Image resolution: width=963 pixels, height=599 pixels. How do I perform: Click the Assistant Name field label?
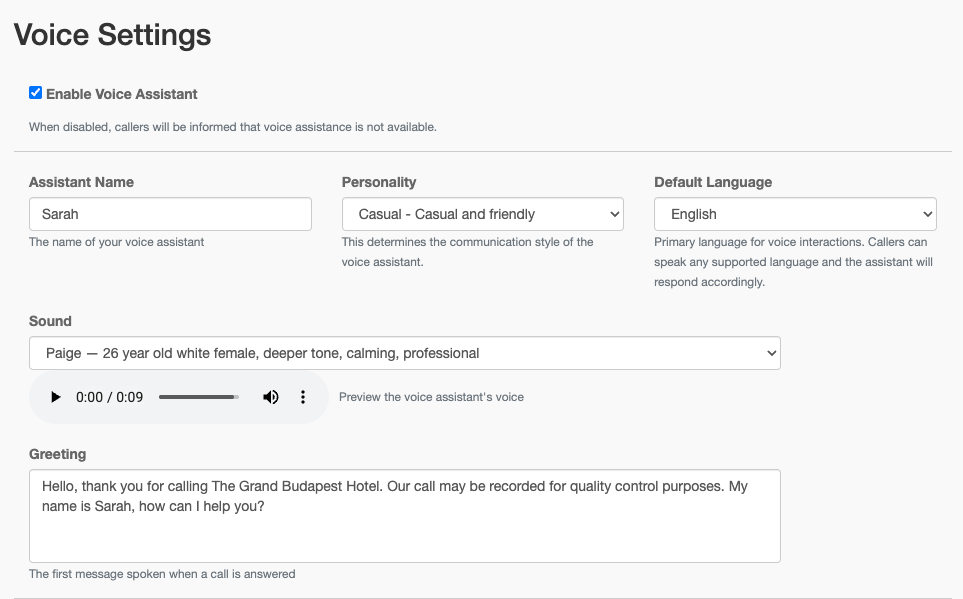81,182
